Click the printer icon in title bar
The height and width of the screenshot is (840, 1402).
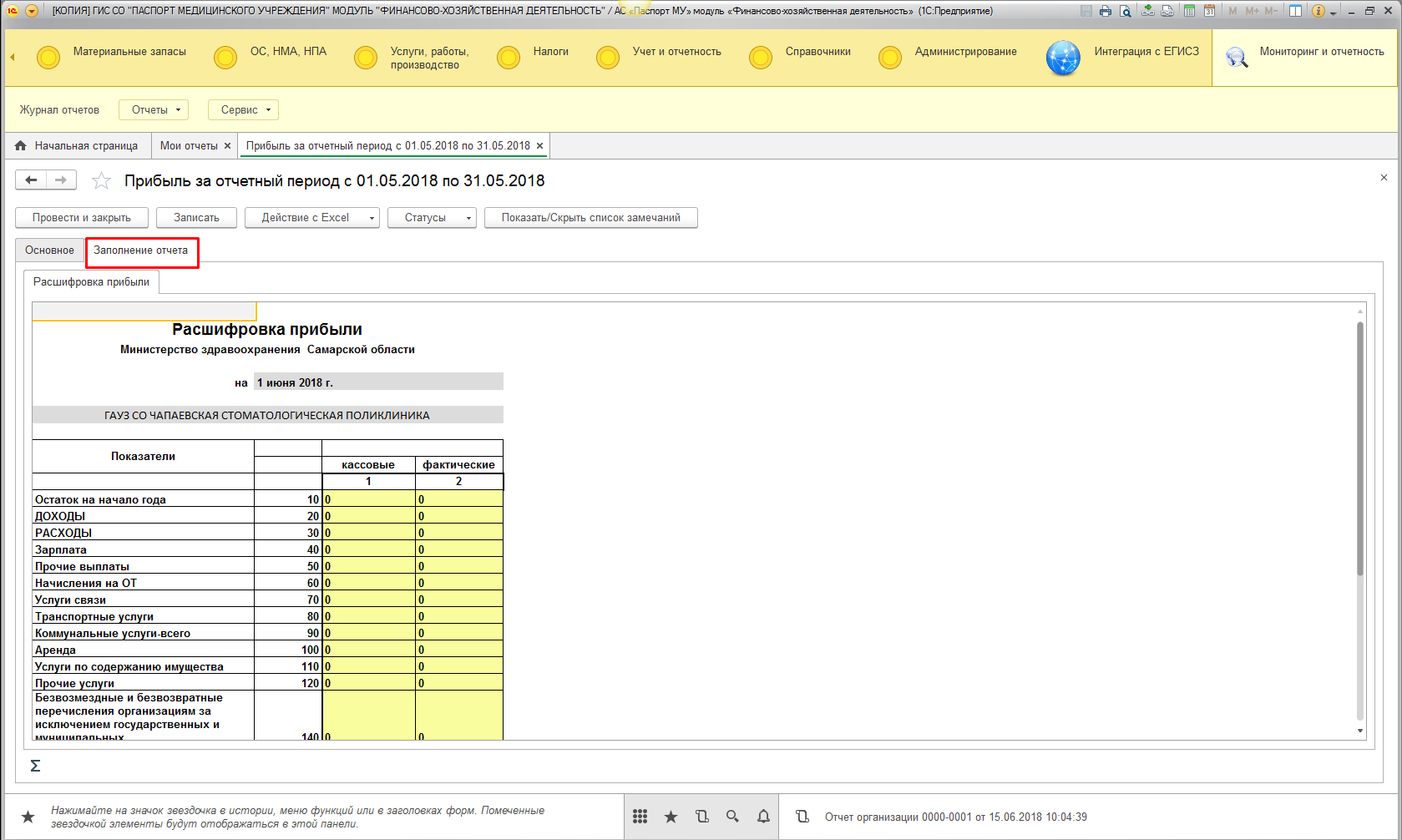click(1106, 11)
